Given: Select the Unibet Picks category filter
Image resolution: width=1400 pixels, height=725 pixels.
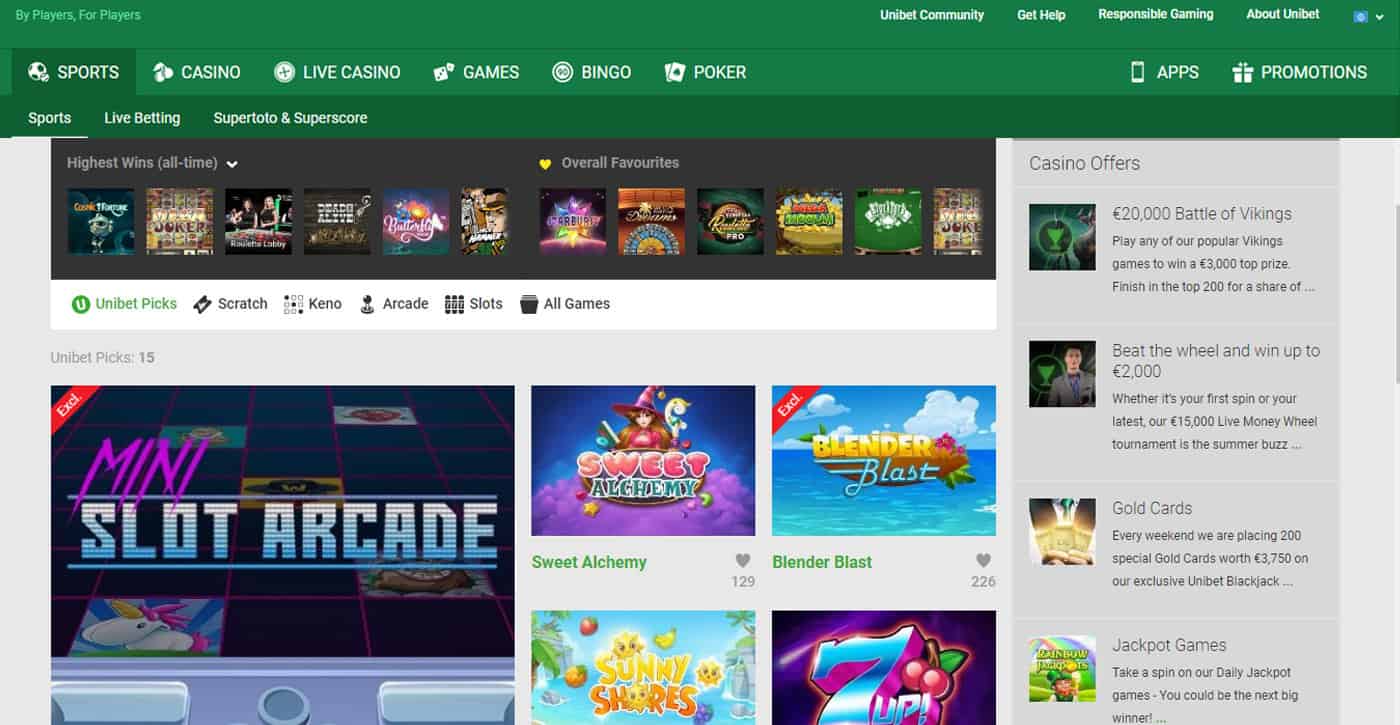Looking at the screenshot, I should [124, 304].
